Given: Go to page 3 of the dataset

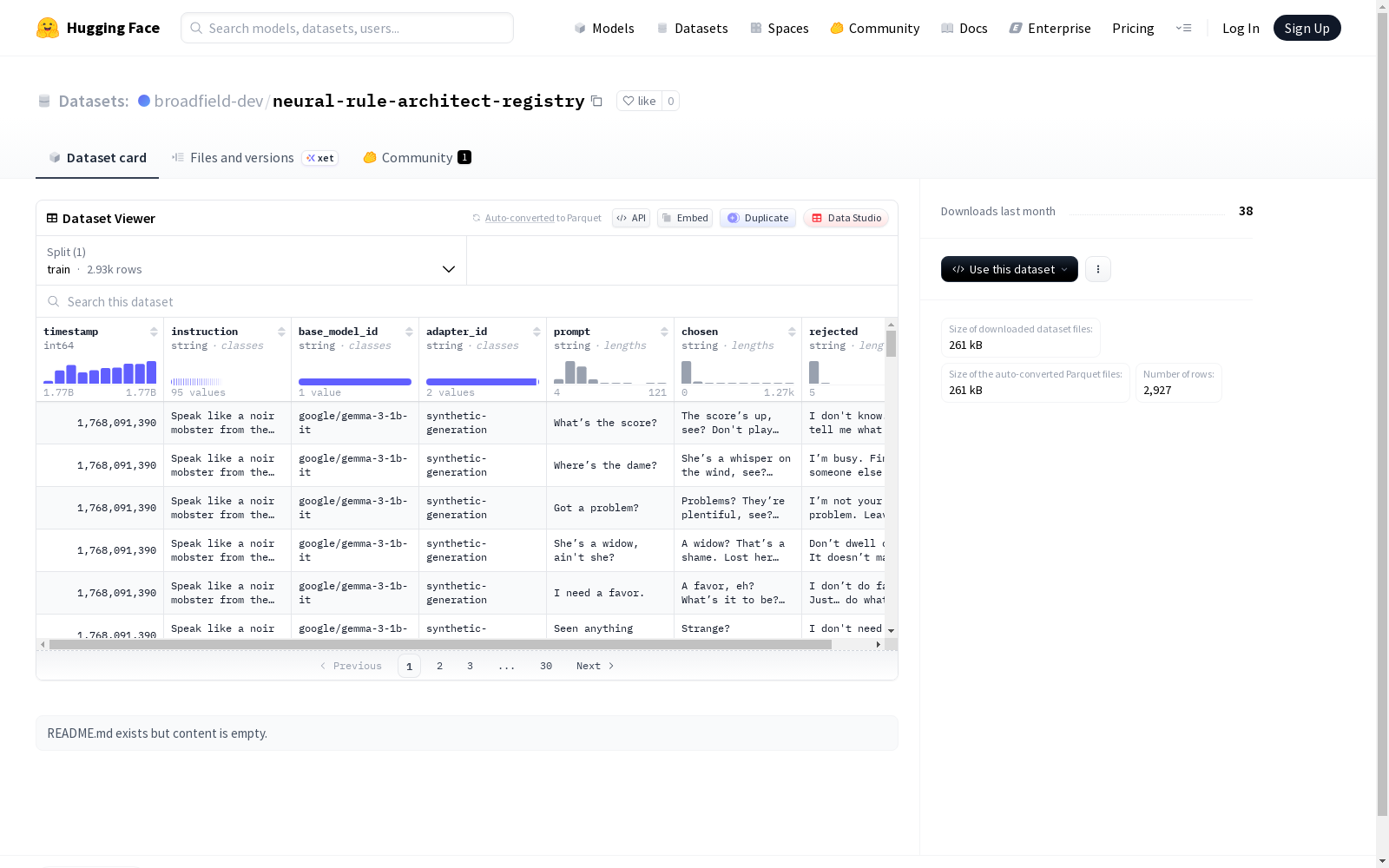Looking at the screenshot, I should click(471, 666).
